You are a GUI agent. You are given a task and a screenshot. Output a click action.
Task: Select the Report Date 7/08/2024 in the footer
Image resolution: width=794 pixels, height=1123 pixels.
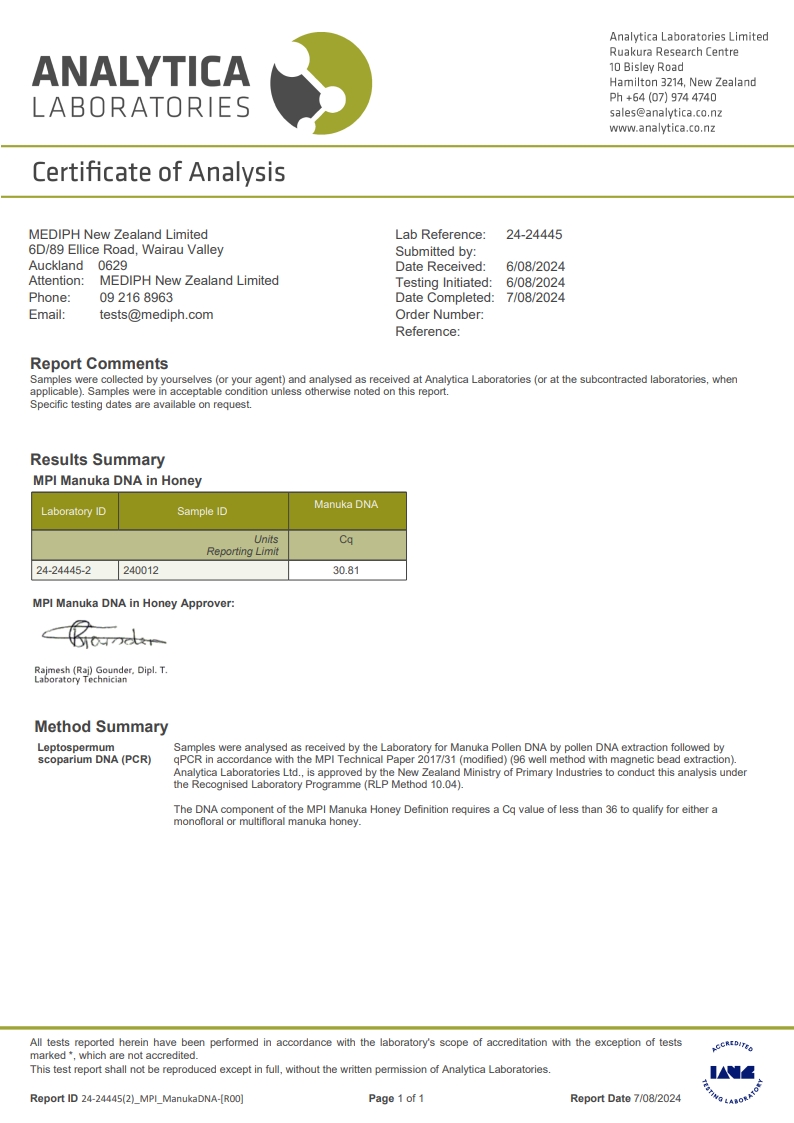(626, 1099)
